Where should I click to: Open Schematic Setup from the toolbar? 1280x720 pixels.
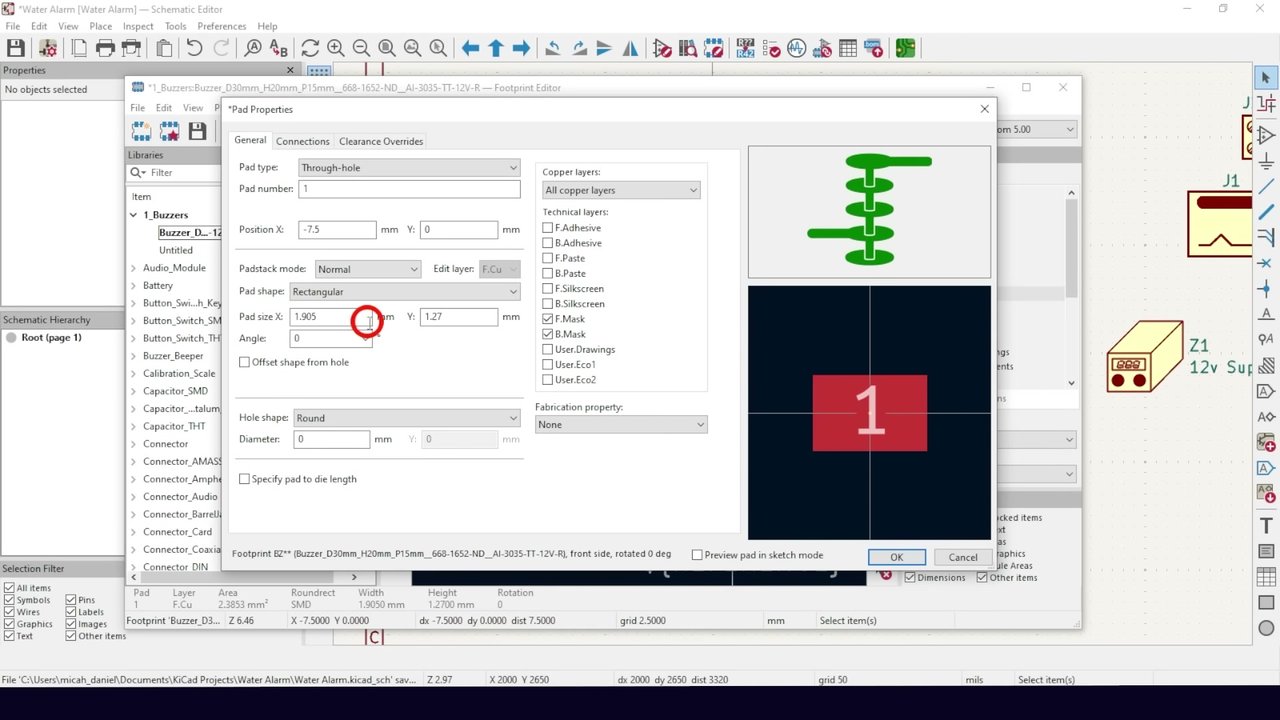[x=47, y=48]
